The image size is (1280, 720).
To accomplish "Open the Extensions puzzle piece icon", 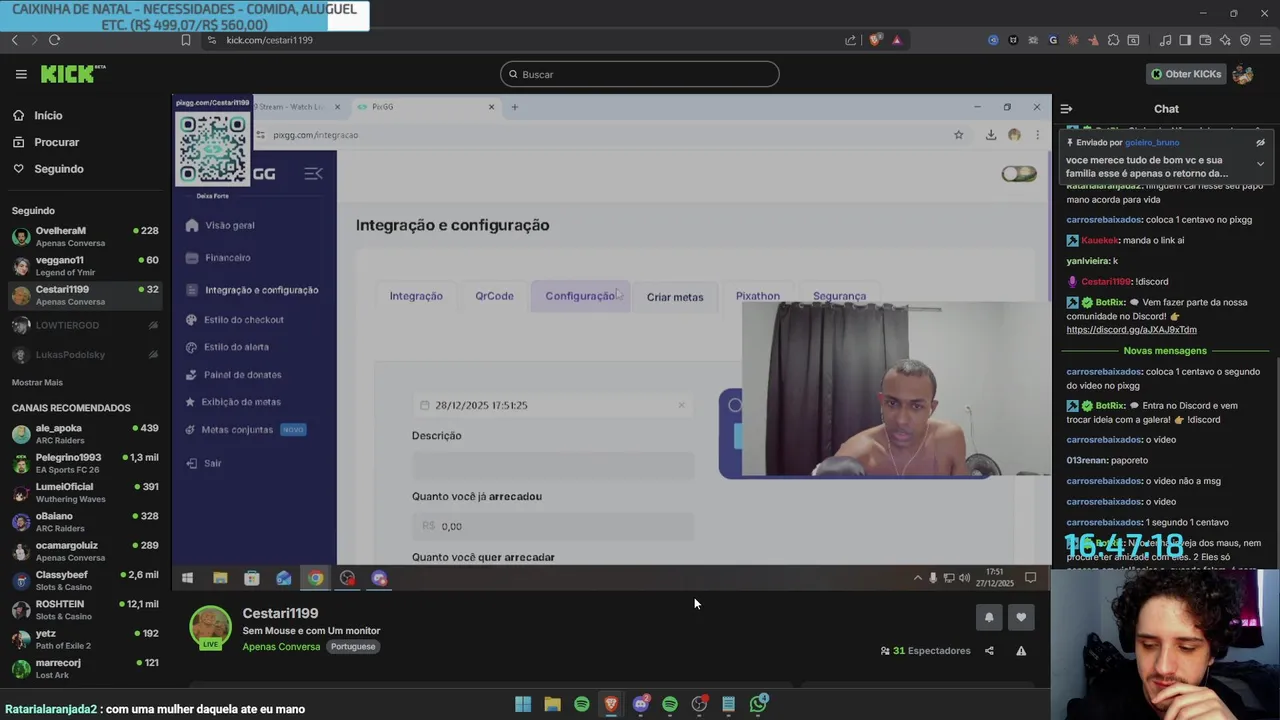I will 1113,40.
